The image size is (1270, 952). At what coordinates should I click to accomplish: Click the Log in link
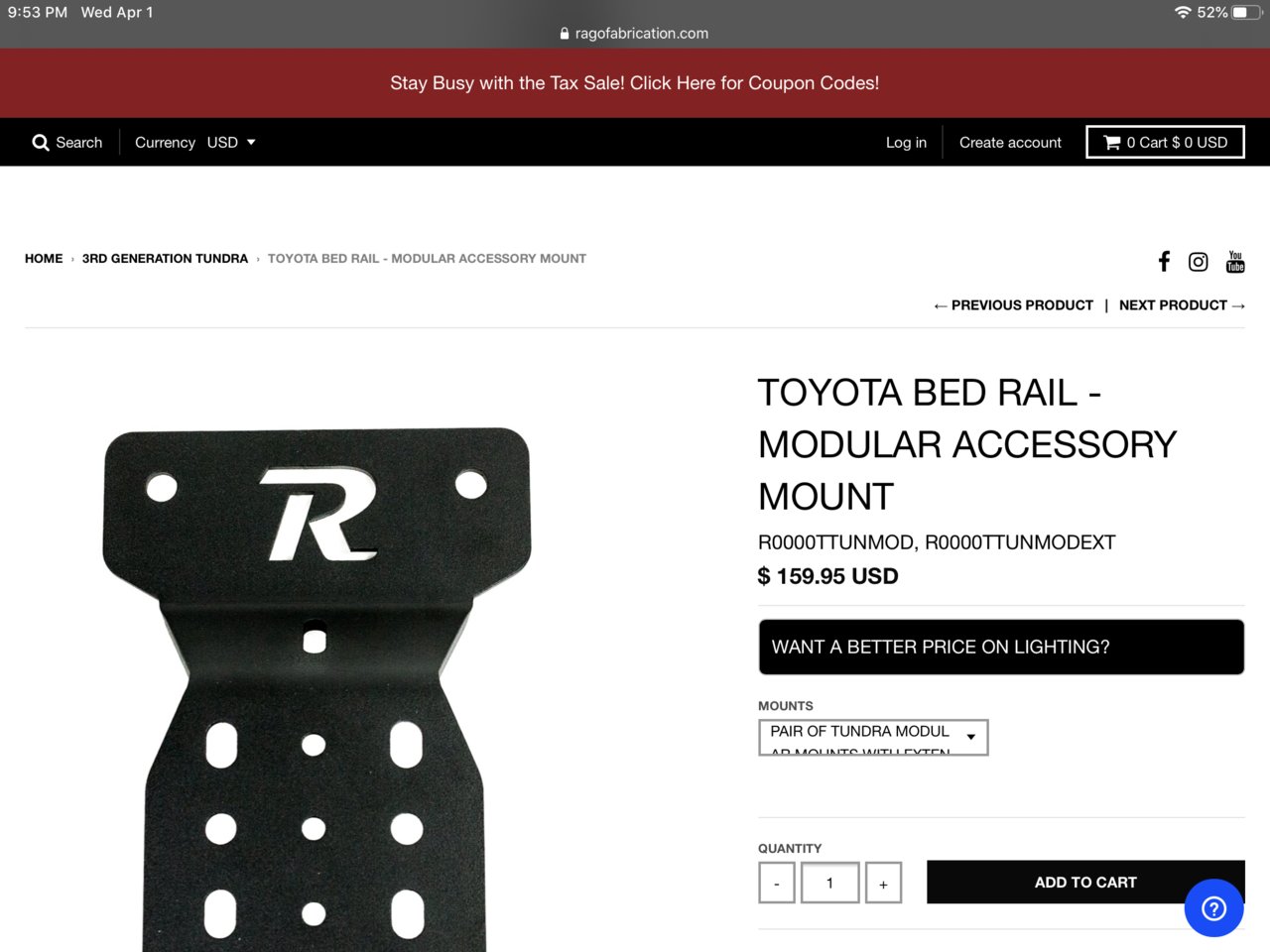[x=906, y=143]
